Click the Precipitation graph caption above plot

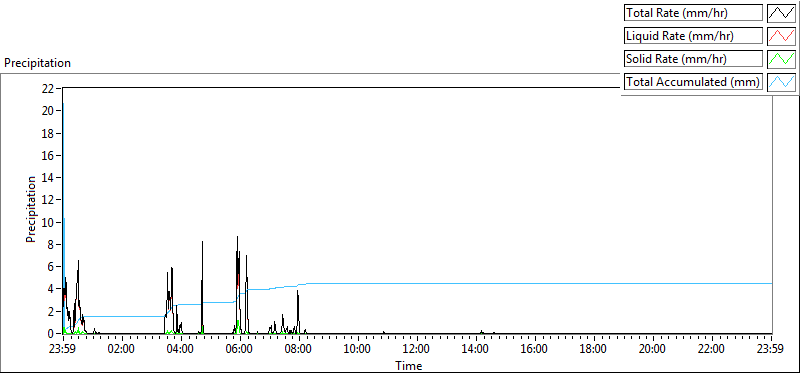tap(37, 63)
